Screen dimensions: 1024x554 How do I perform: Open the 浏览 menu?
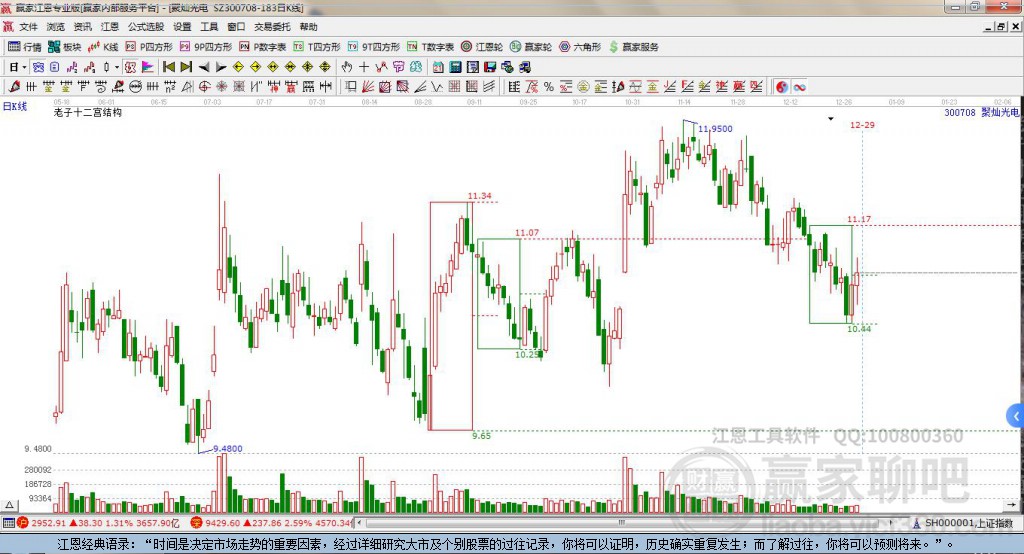point(56,27)
